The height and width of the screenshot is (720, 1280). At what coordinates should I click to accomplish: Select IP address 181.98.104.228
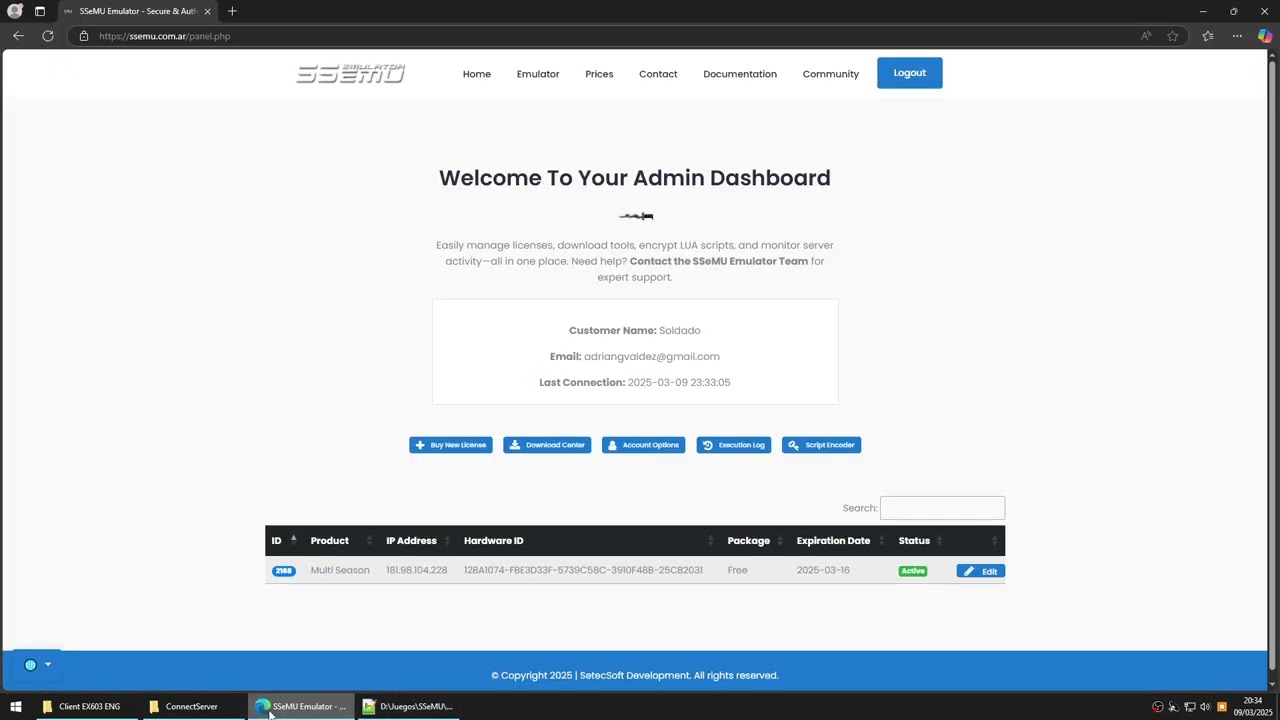pos(417,570)
